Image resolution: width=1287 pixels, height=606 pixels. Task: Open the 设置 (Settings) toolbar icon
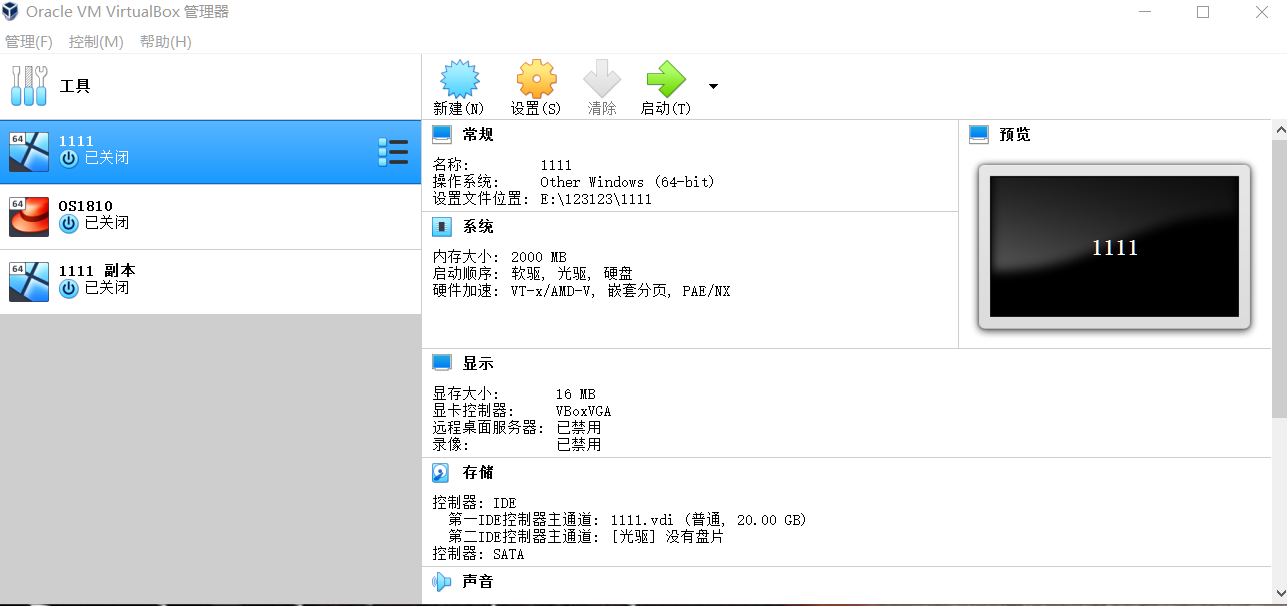click(x=536, y=78)
